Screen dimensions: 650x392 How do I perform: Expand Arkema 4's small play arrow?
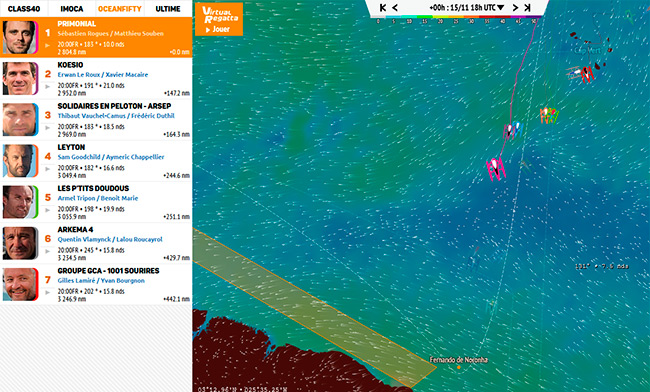(48, 251)
